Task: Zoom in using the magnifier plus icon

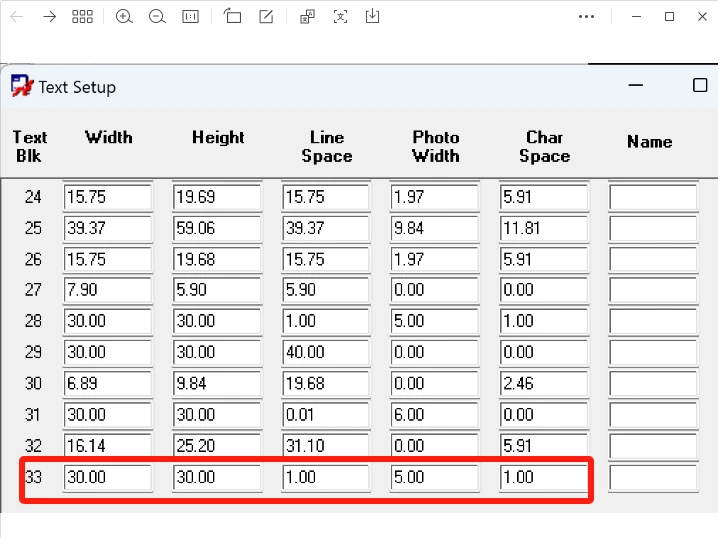Action: 124,17
